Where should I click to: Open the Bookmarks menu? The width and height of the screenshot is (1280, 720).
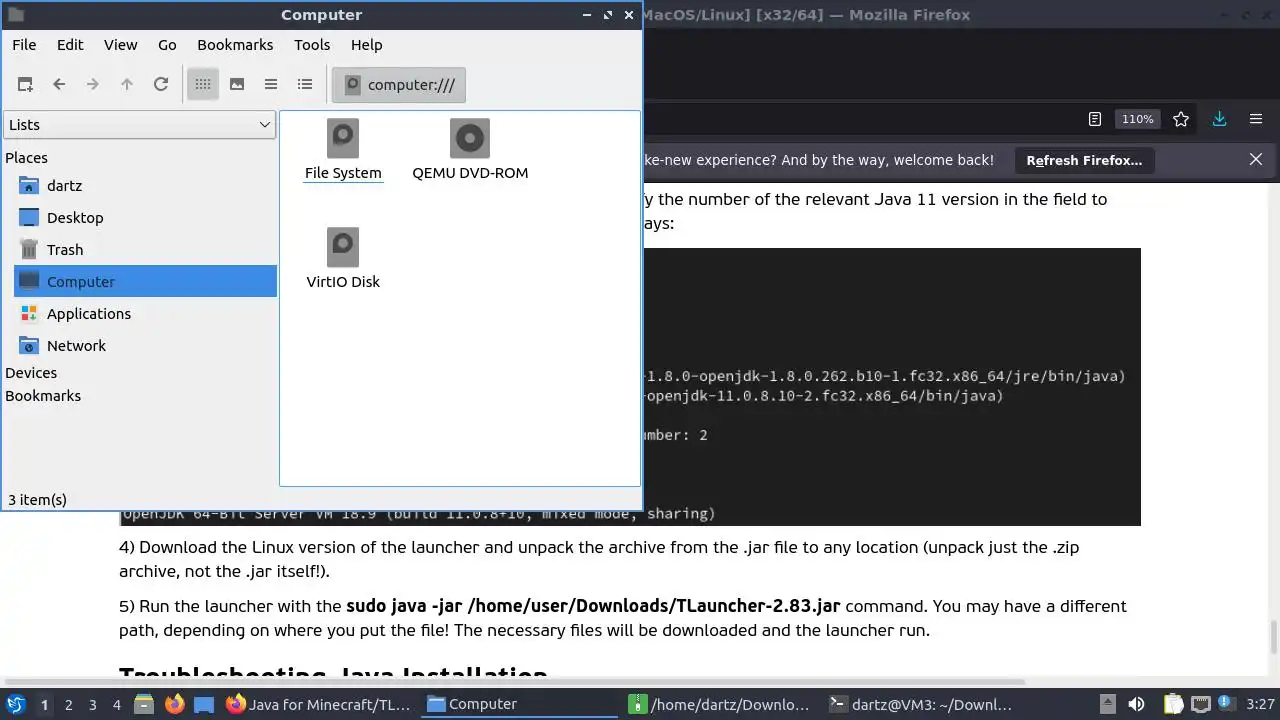(x=235, y=44)
